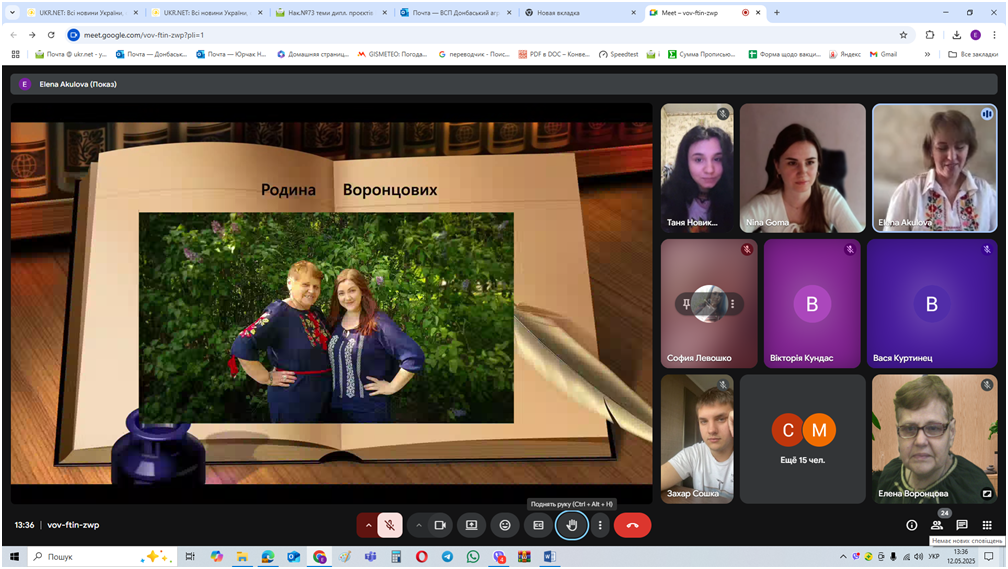Open 'GISMETEO: Погода' bookmark
The width and height of the screenshot is (1008, 569).
[x=392, y=54]
